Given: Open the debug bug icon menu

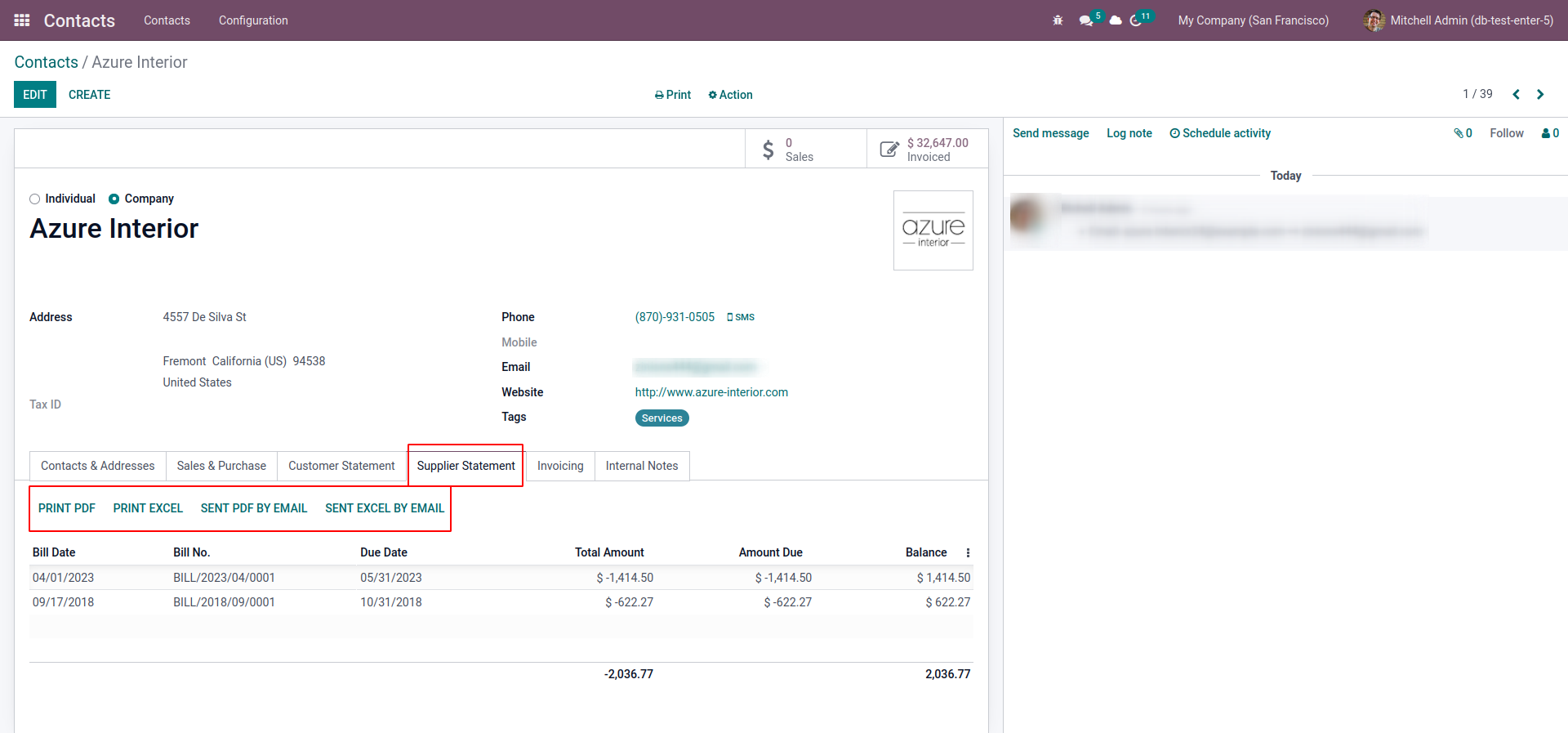Looking at the screenshot, I should (1058, 20).
